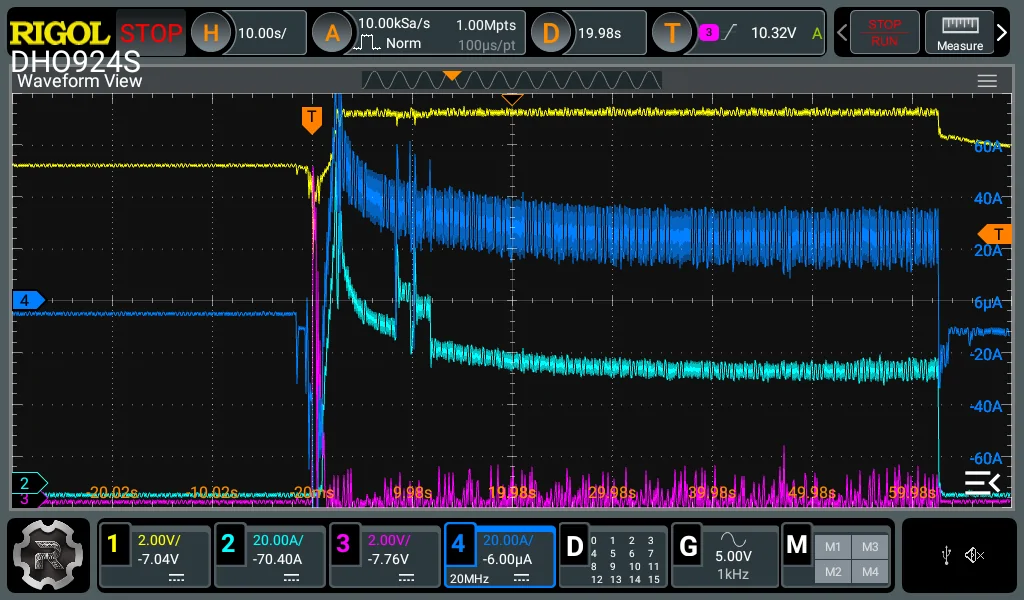Open the Rigol gear navigation icon
The image size is (1024, 600).
(x=48, y=555)
